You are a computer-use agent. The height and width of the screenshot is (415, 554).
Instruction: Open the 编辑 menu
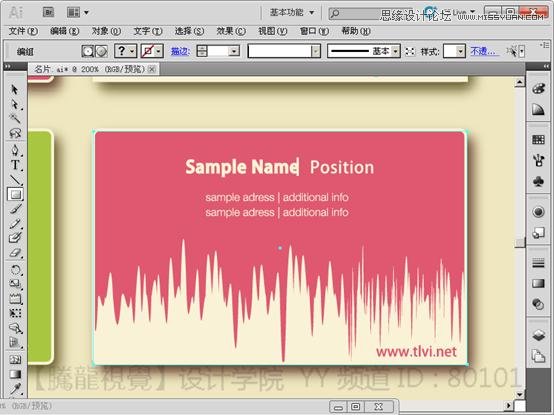(64, 31)
